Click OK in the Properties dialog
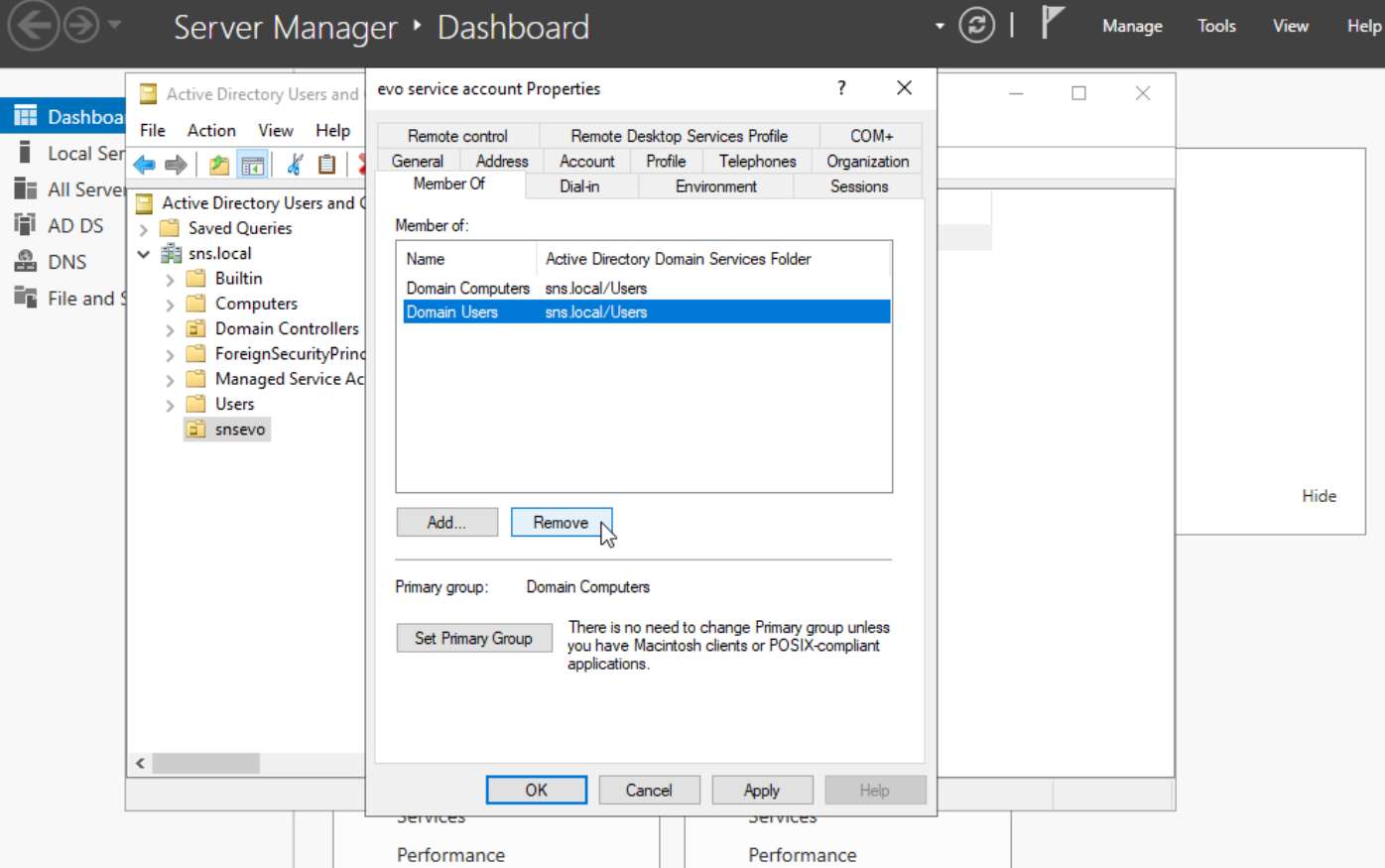The image size is (1385, 868). (537, 790)
